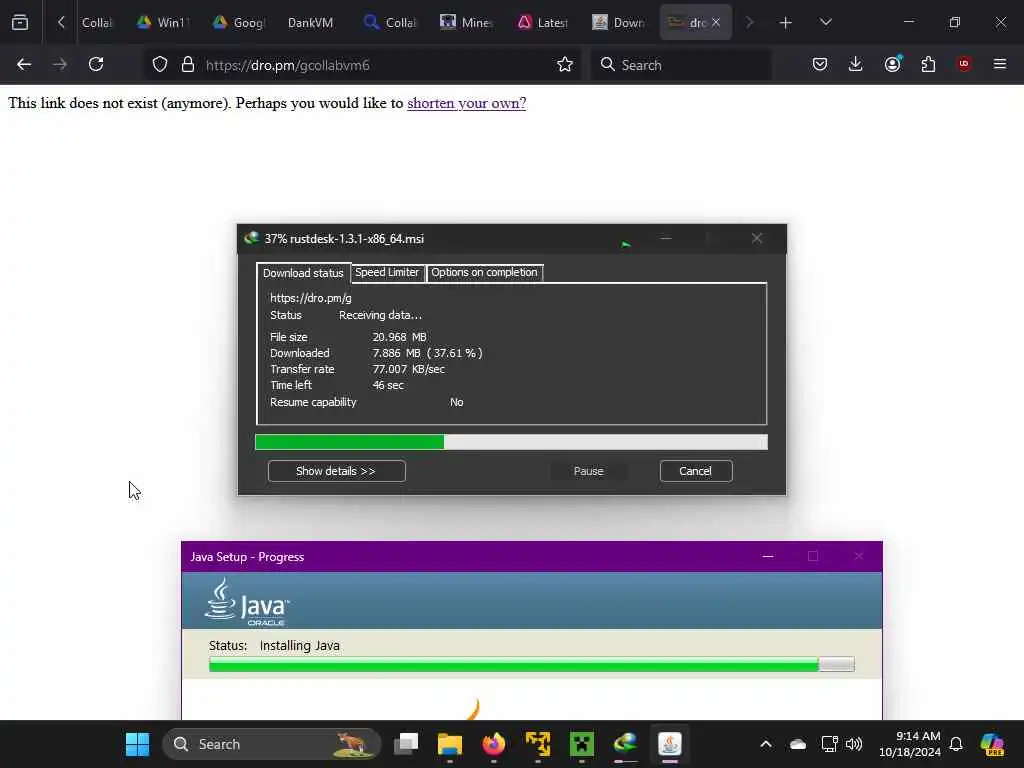
Task: Focus the browser Search box
Action: [680, 65]
